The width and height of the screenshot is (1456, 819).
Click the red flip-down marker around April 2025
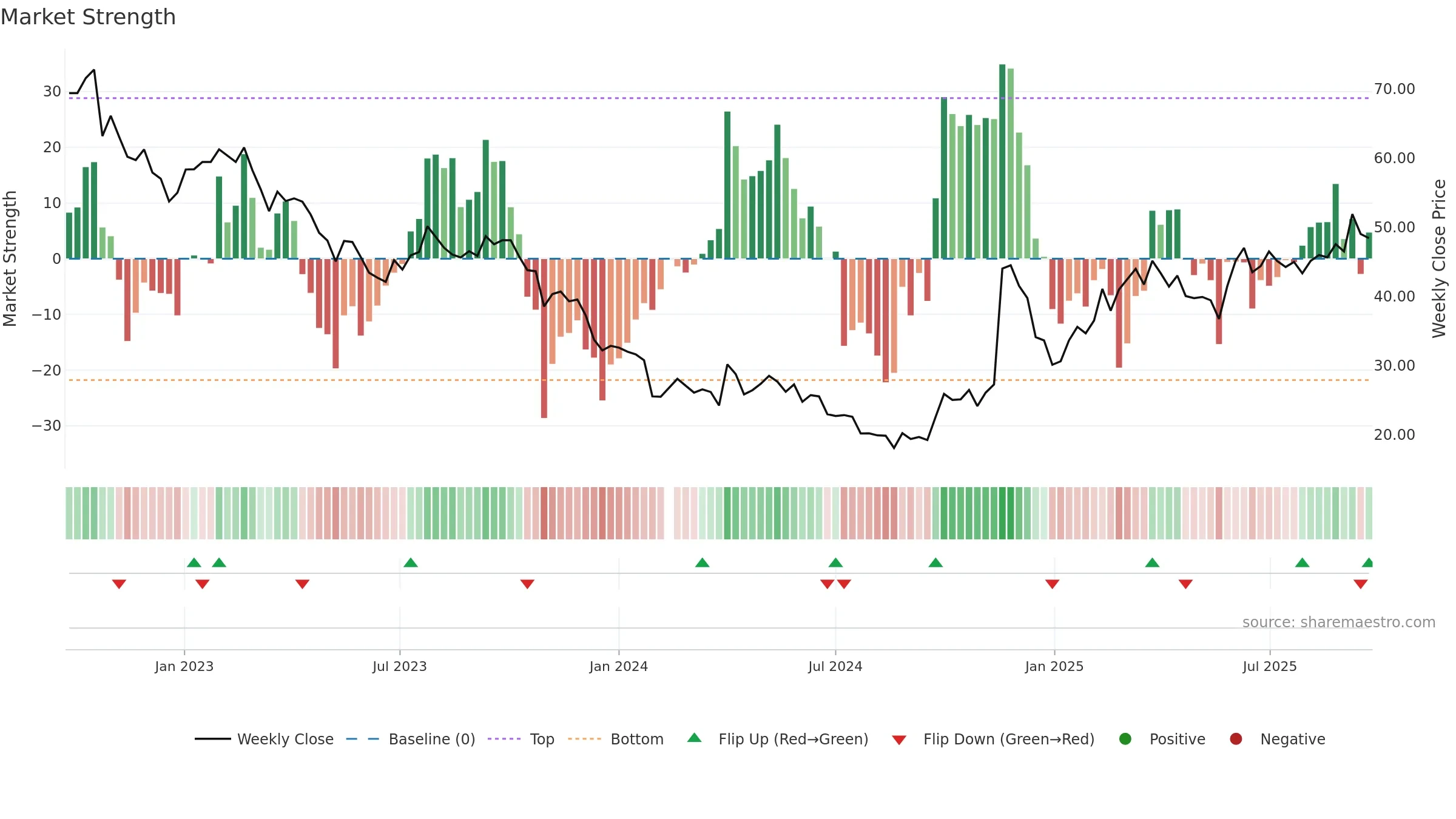pos(1186,584)
